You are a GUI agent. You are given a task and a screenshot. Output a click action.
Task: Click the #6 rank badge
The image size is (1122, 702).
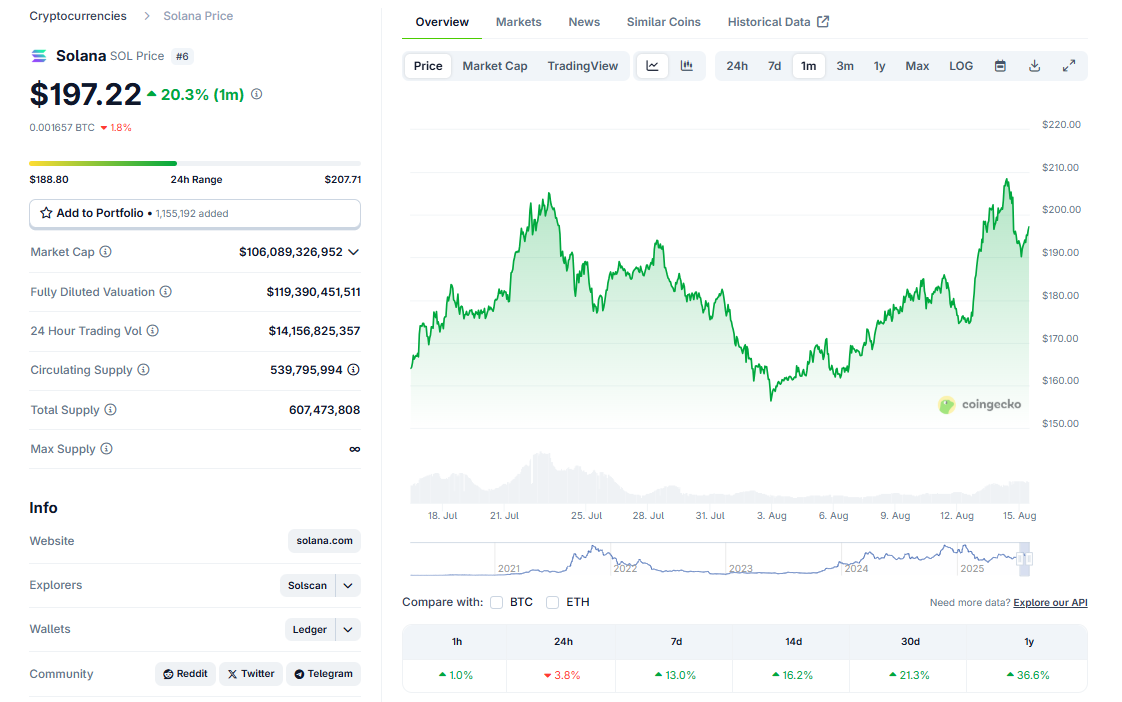(182, 56)
